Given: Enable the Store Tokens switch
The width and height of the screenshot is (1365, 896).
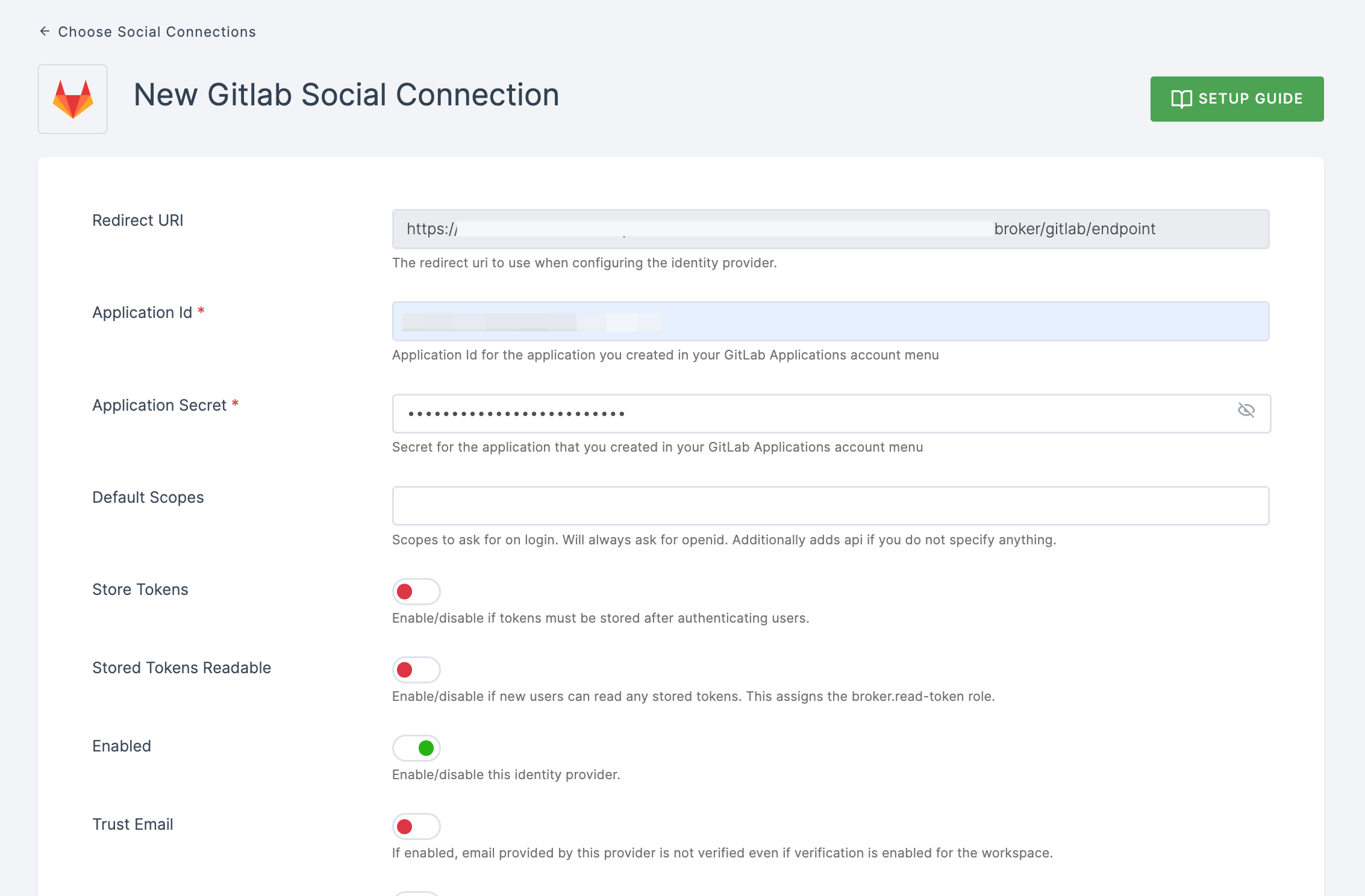Looking at the screenshot, I should tap(416, 591).
